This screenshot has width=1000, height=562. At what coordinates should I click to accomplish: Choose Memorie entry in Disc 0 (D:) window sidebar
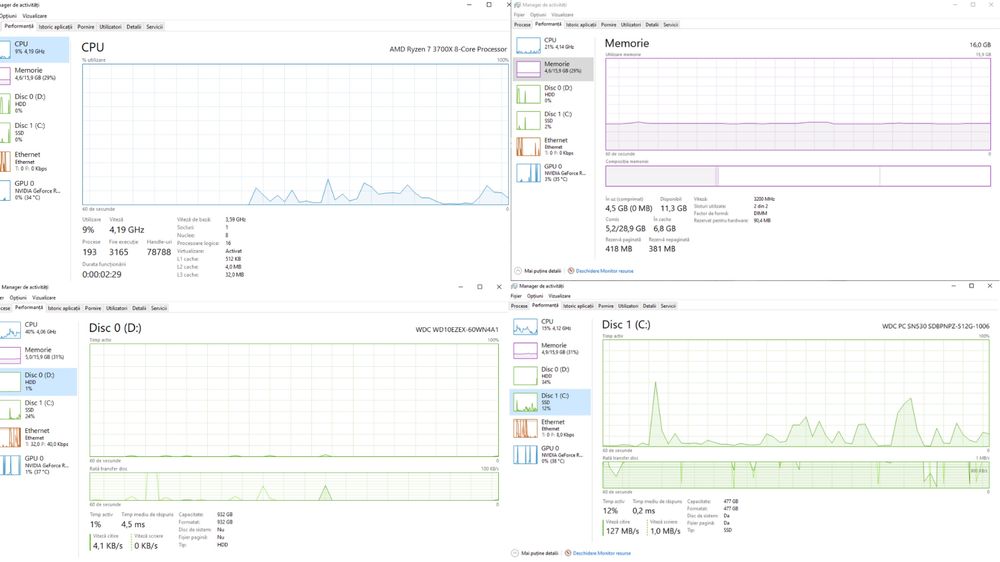click(38, 353)
